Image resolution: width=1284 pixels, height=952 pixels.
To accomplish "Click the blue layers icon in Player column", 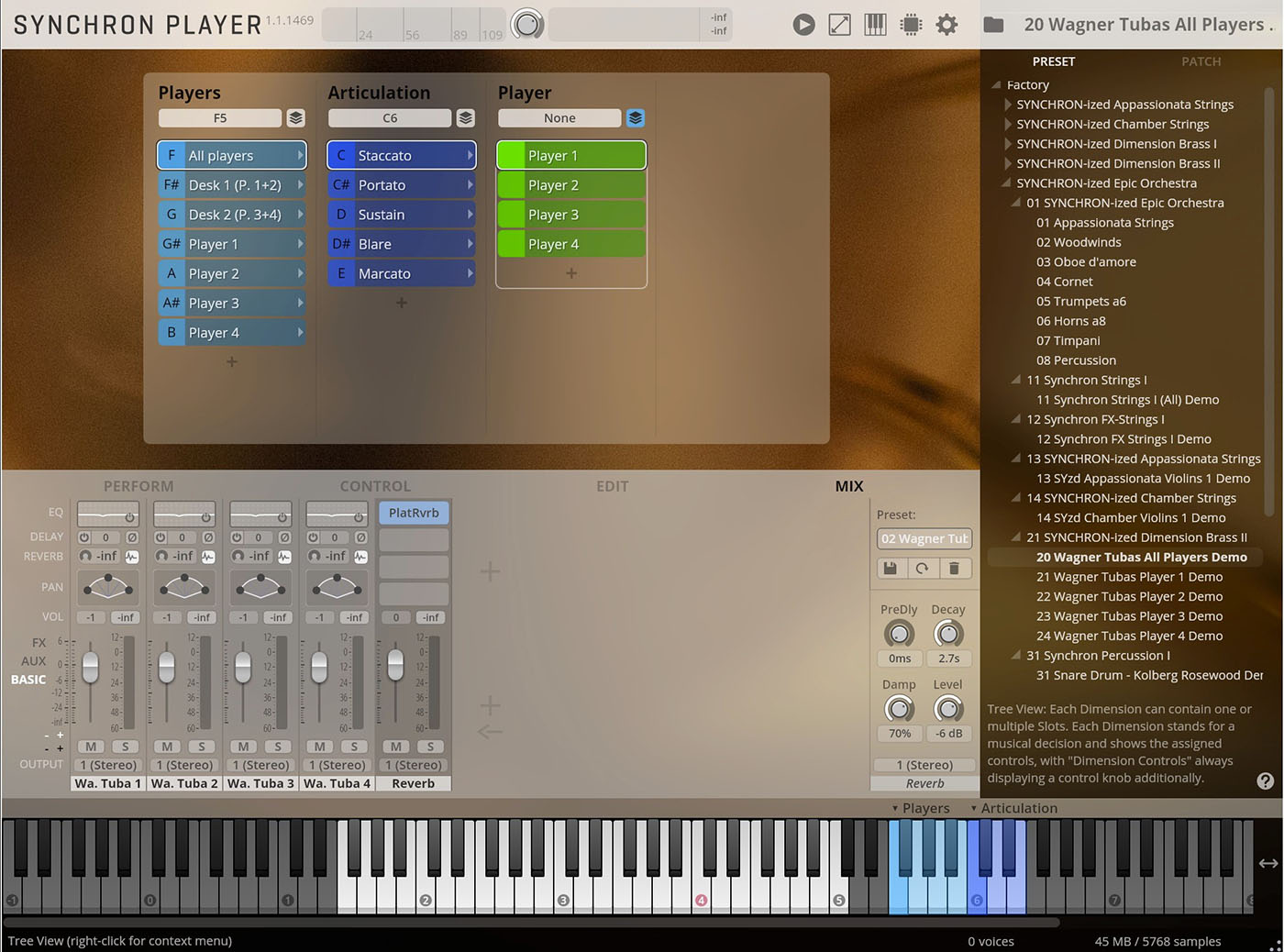I will (636, 118).
